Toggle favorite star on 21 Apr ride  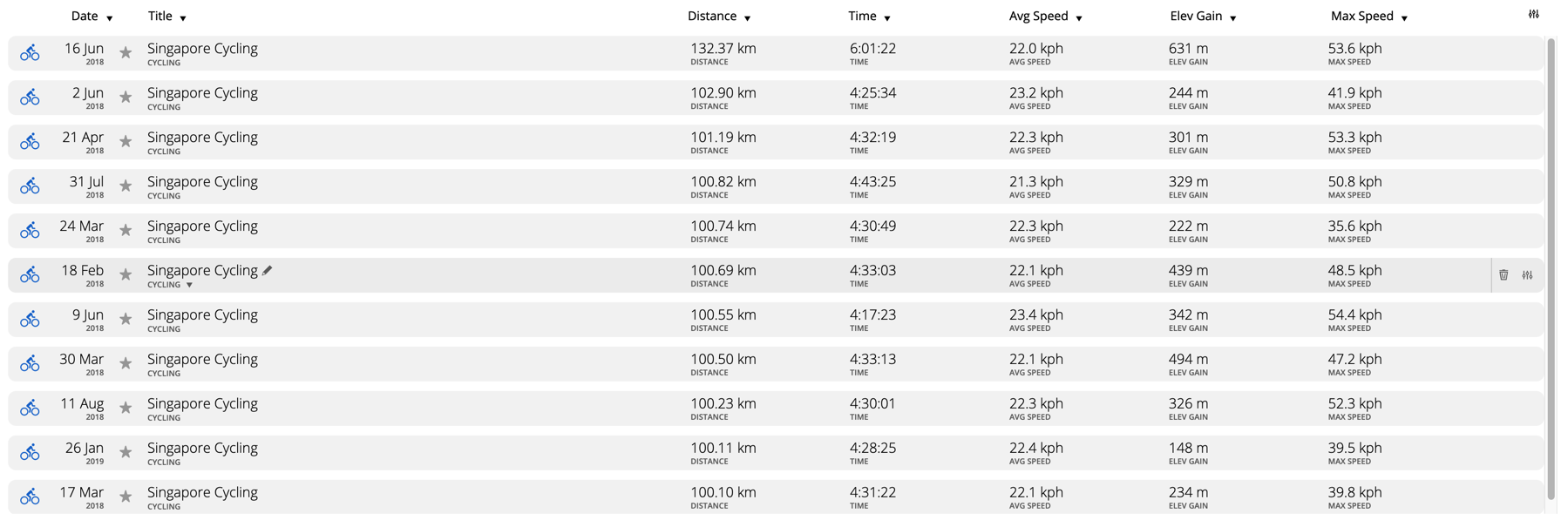point(126,142)
